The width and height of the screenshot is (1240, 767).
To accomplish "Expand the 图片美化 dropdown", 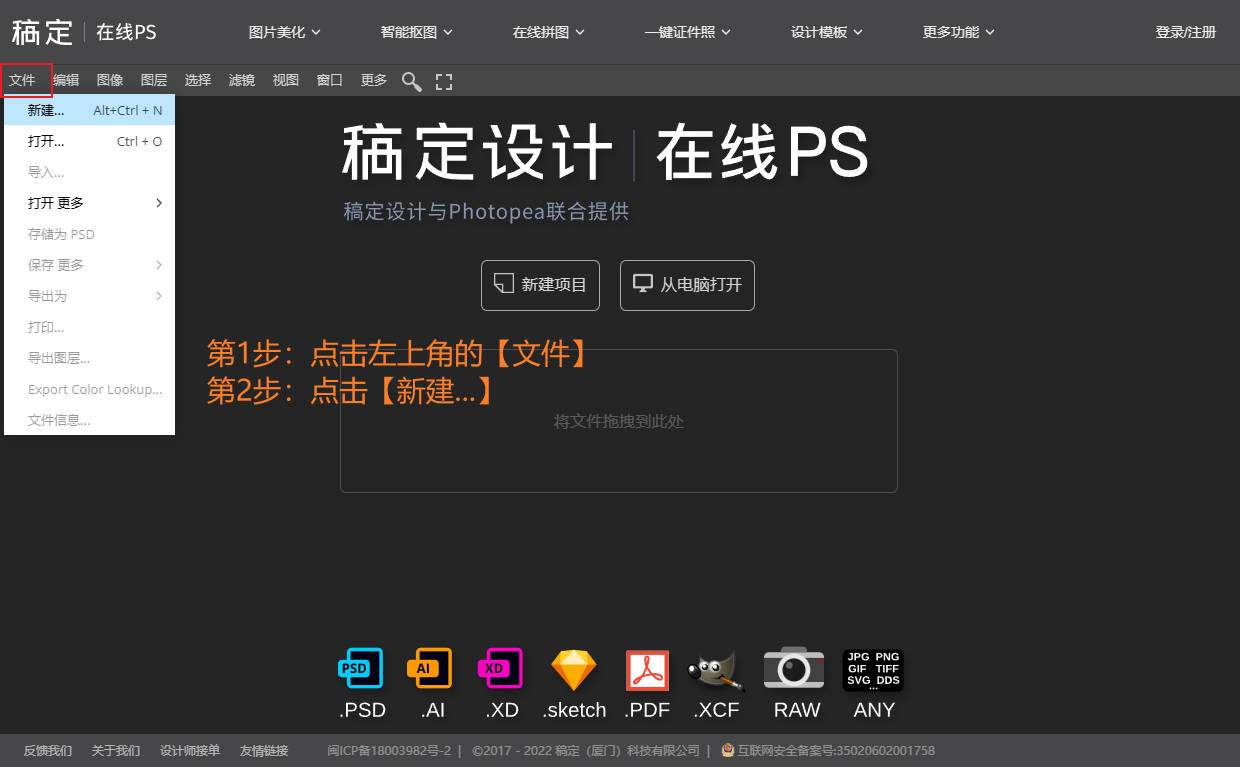I will (x=285, y=32).
